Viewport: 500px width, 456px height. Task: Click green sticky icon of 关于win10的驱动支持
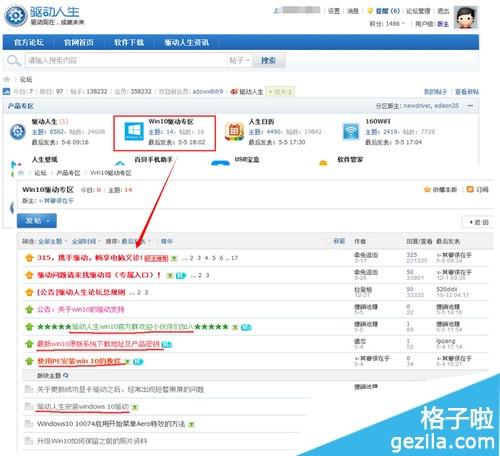(29, 310)
